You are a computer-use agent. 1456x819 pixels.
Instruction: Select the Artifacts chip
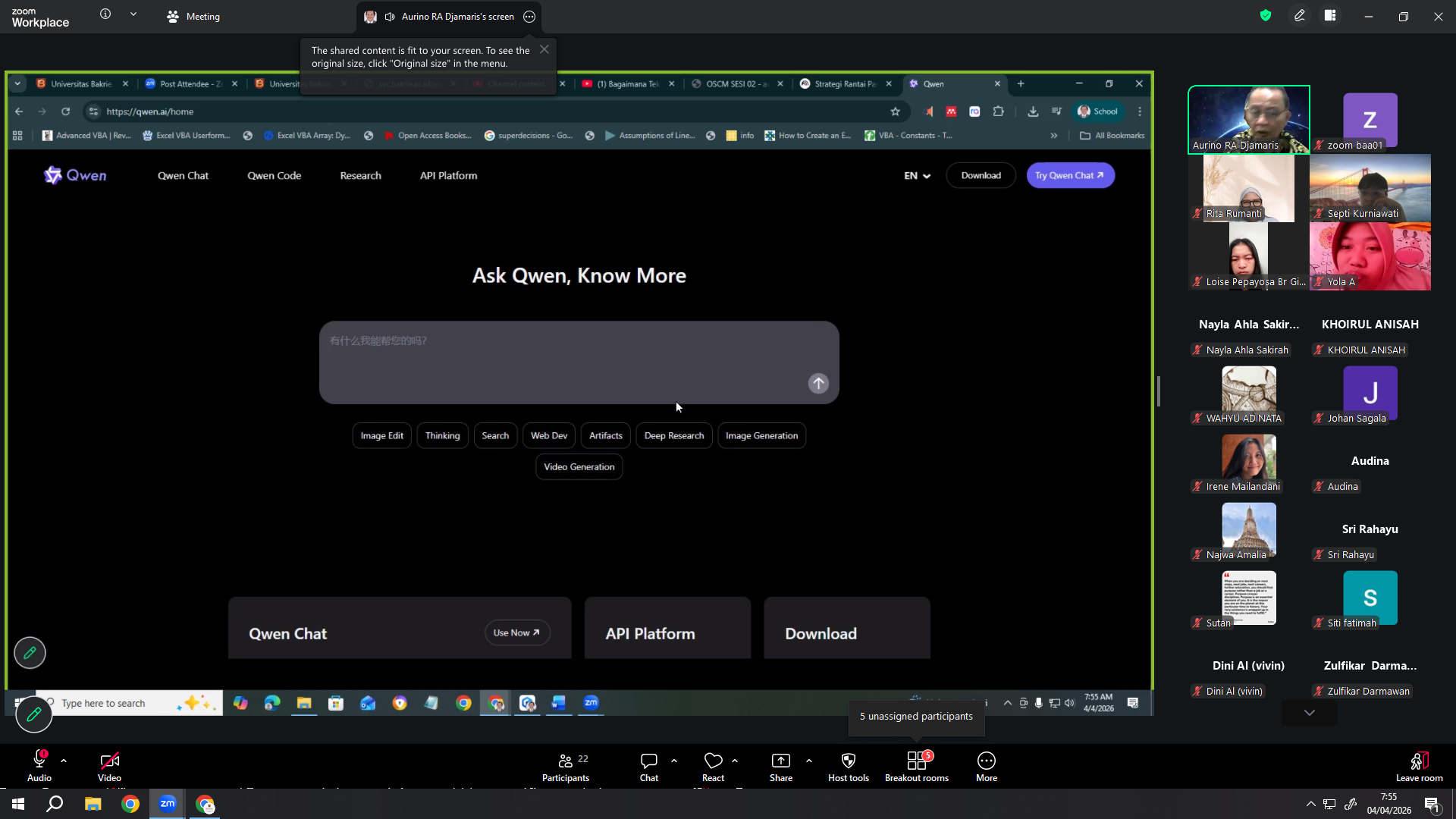click(x=606, y=436)
